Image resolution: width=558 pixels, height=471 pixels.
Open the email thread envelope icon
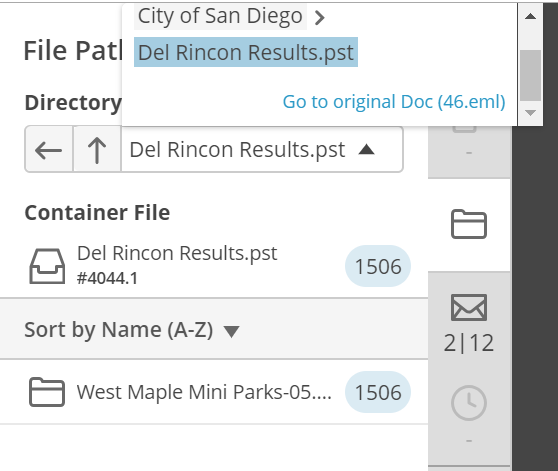[469, 308]
